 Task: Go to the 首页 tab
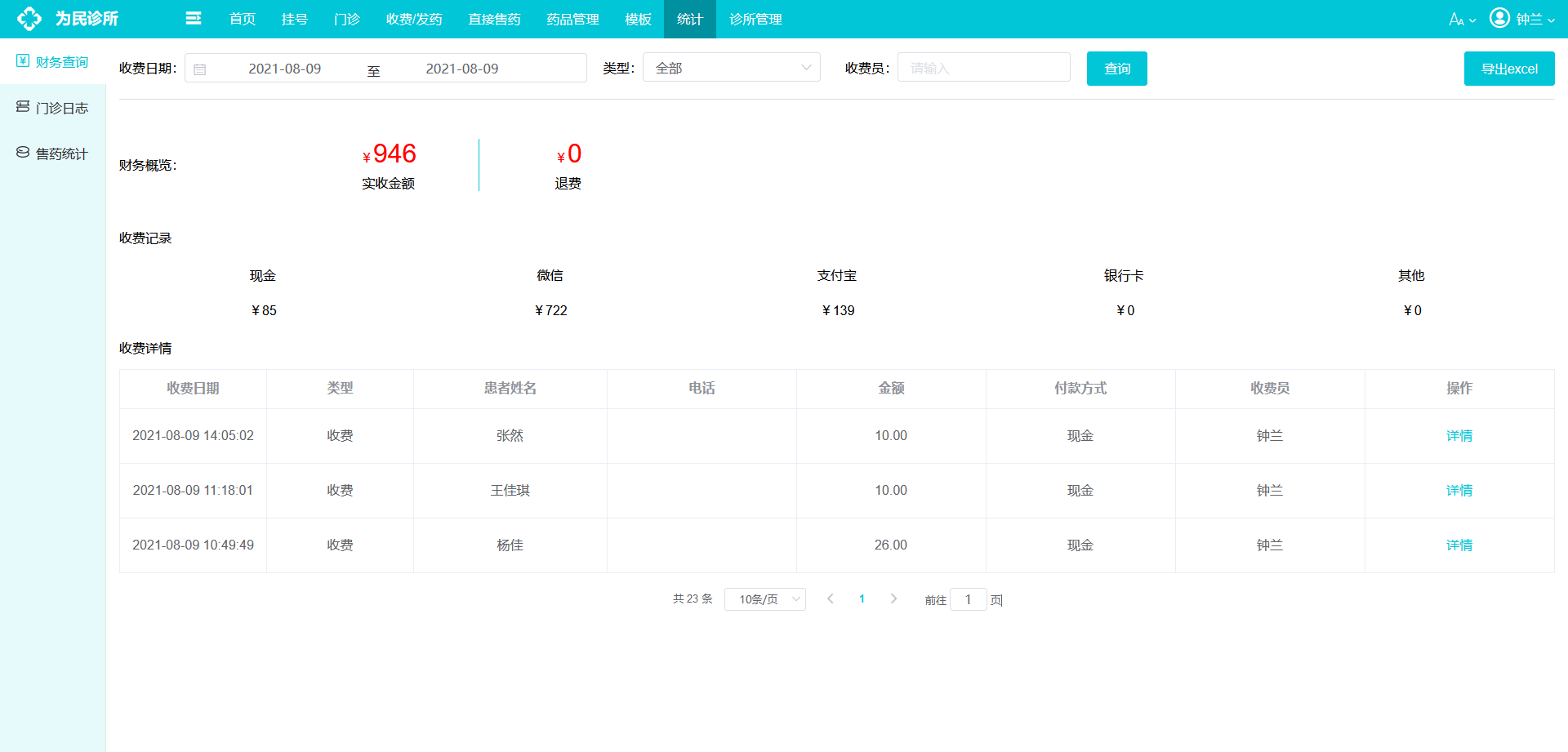tap(243, 19)
